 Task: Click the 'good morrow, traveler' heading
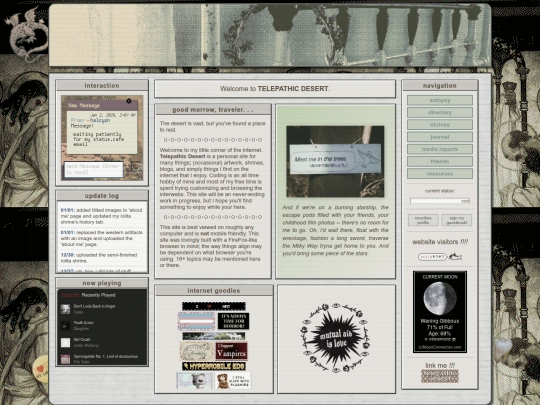(x=213, y=110)
